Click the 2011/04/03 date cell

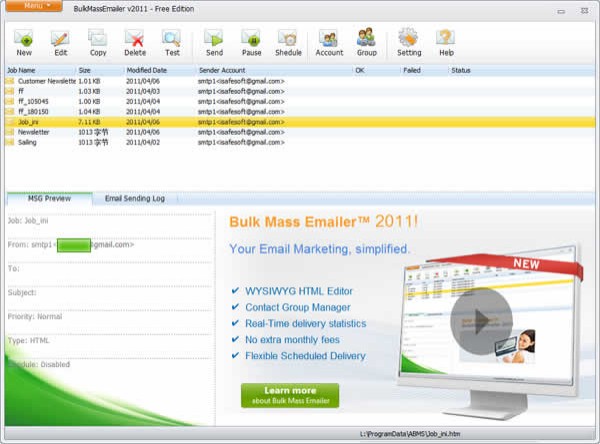click(143, 91)
